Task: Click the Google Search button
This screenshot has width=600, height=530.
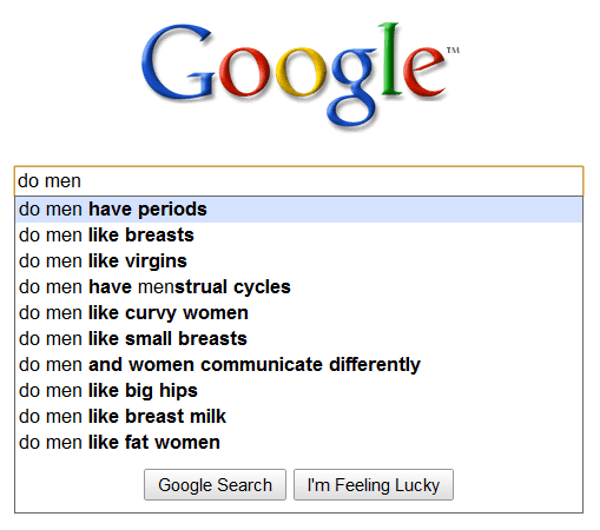Action: [x=215, y=485]
